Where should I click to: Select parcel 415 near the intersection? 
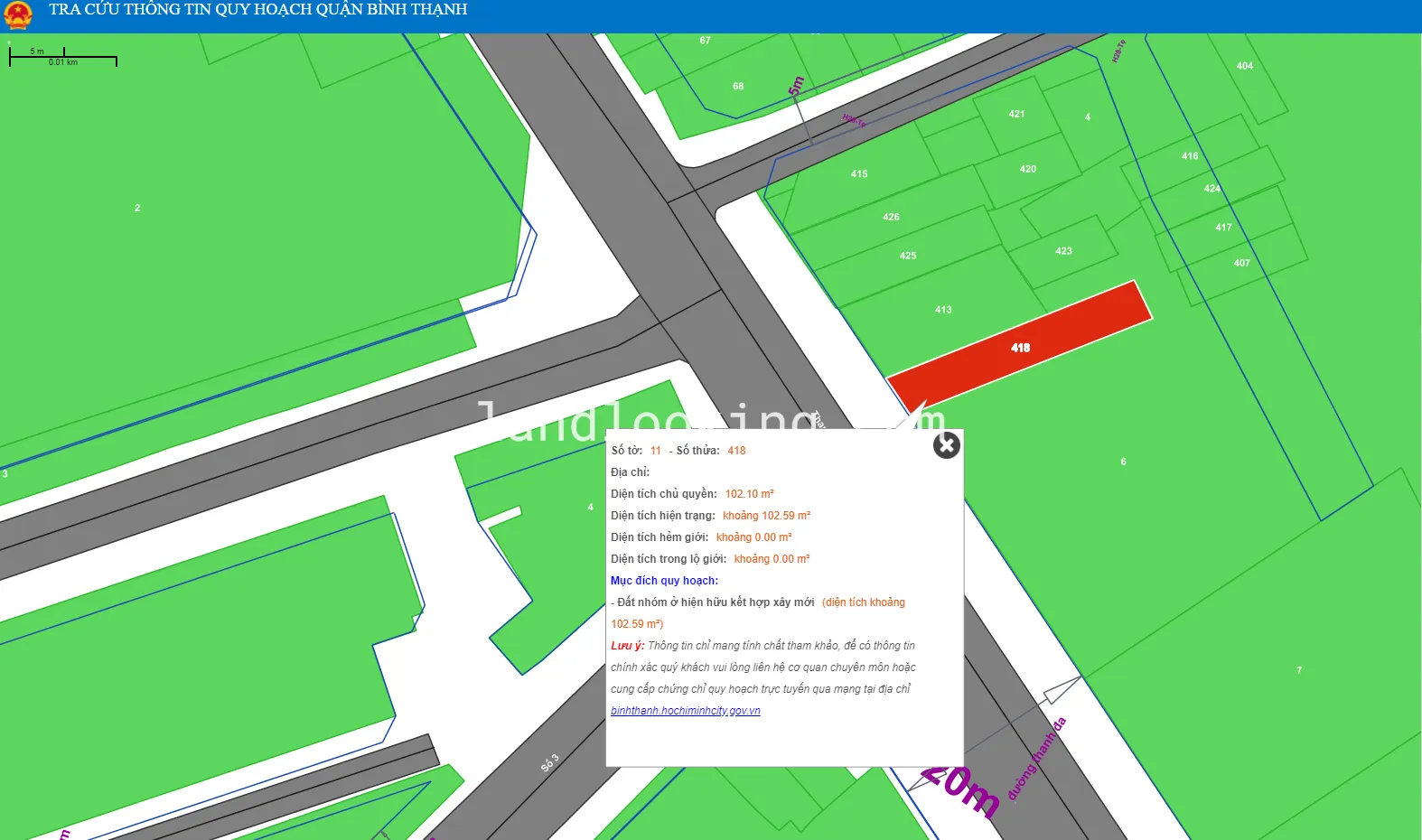pos(858,174)
